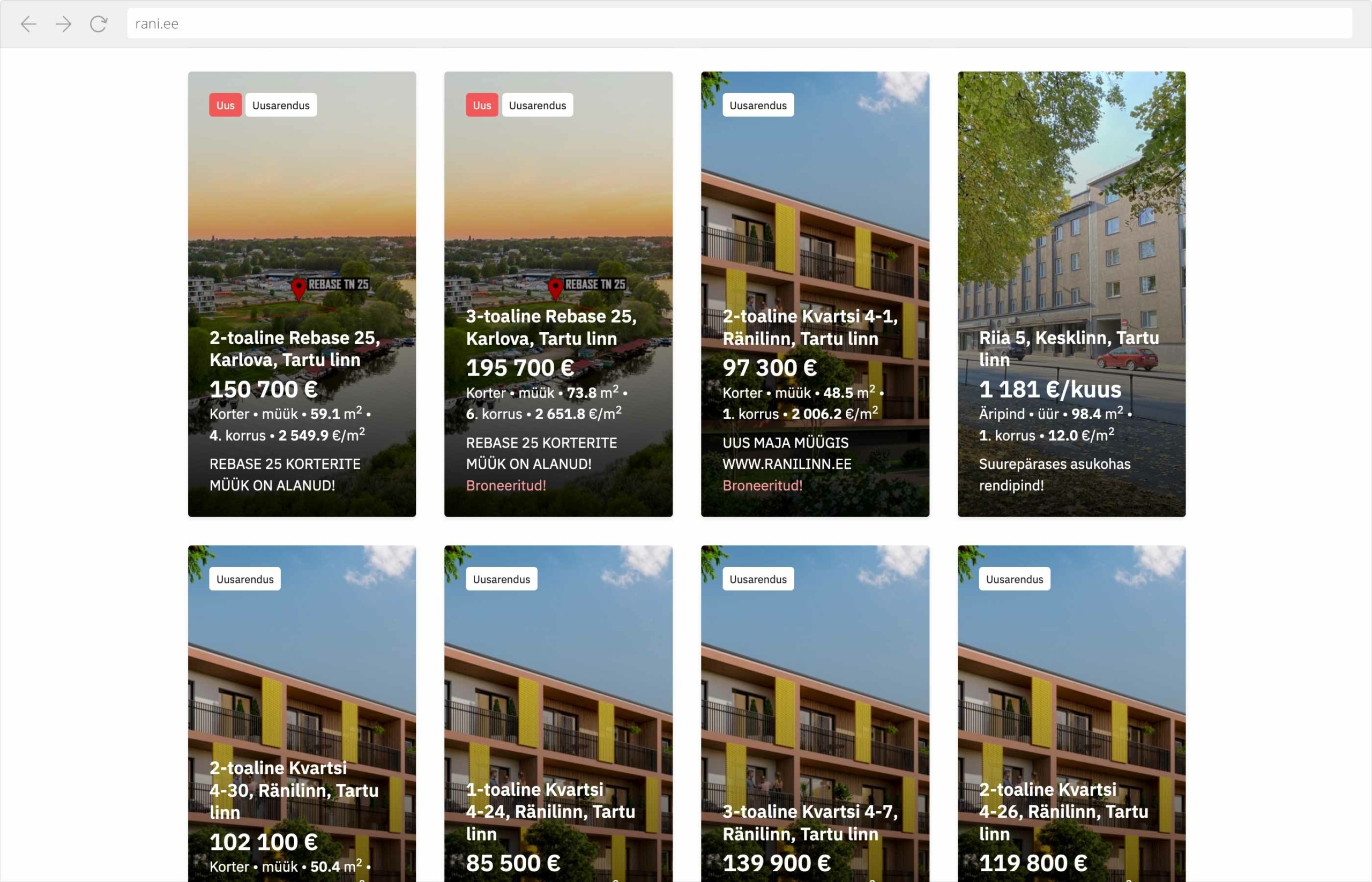
Task: Open 2-toaline Rebase 25, Karlova listing title
Action: [x=294, y=348]
